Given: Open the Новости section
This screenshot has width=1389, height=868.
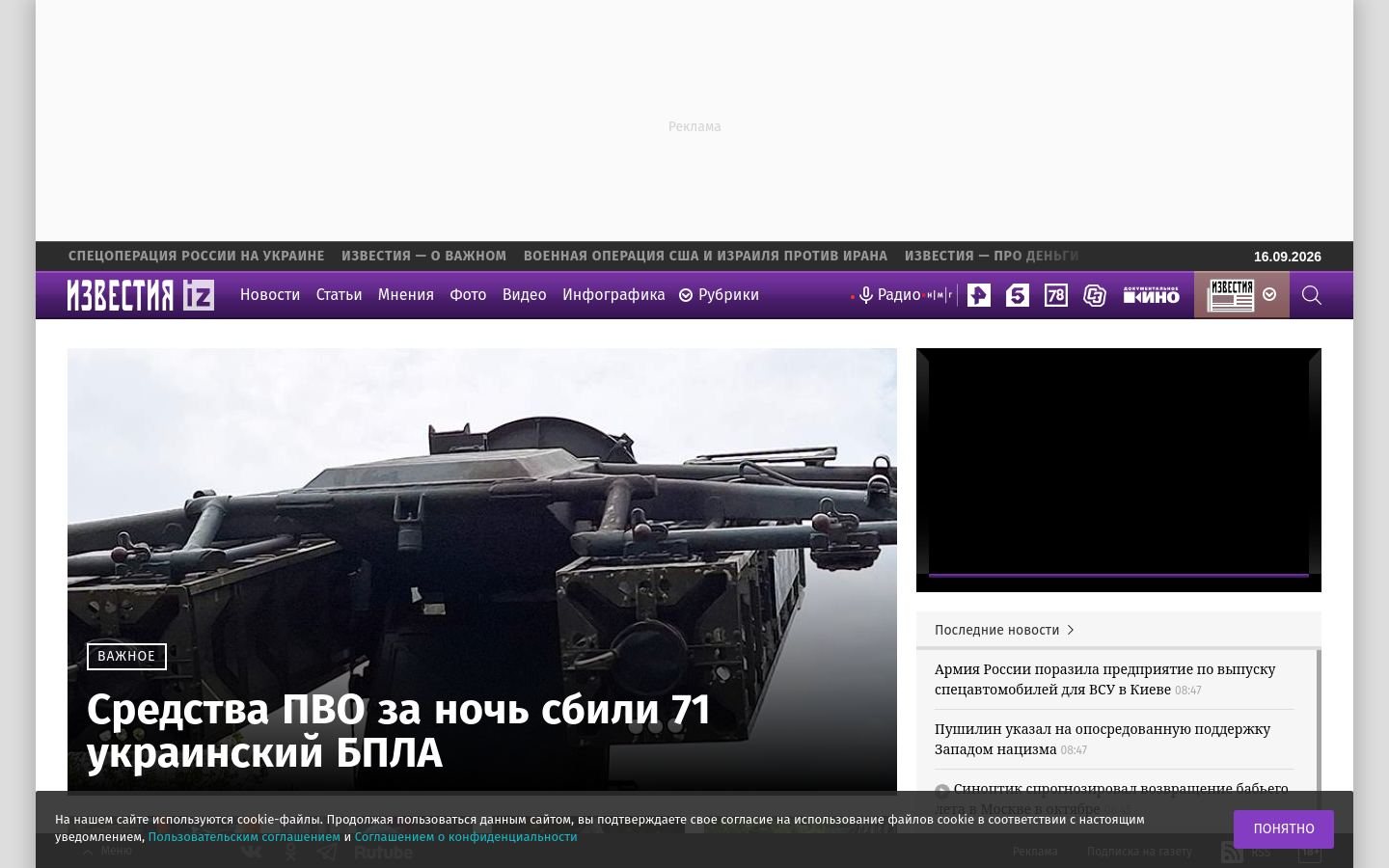Looking at the screenshot, I should coord(270,295).
